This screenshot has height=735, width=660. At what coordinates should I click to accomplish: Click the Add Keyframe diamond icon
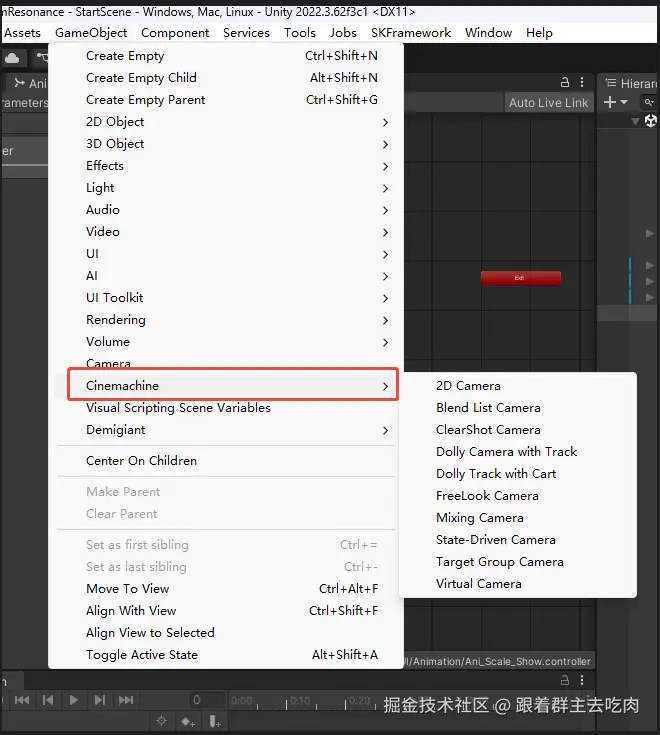click(188, 721)
